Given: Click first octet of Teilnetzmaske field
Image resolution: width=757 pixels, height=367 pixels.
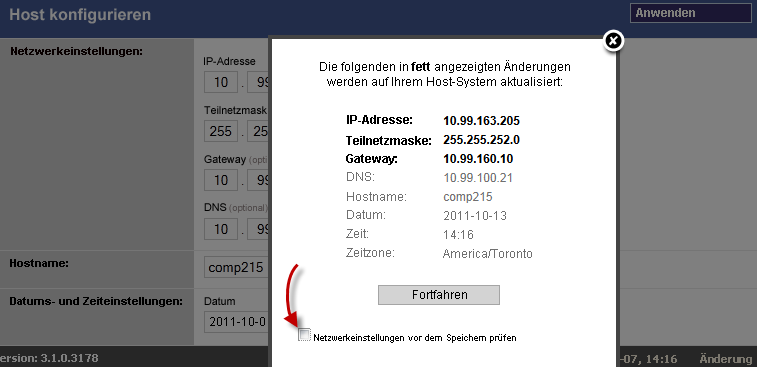Looking at the screenshot, I should [x=221, y=131].
